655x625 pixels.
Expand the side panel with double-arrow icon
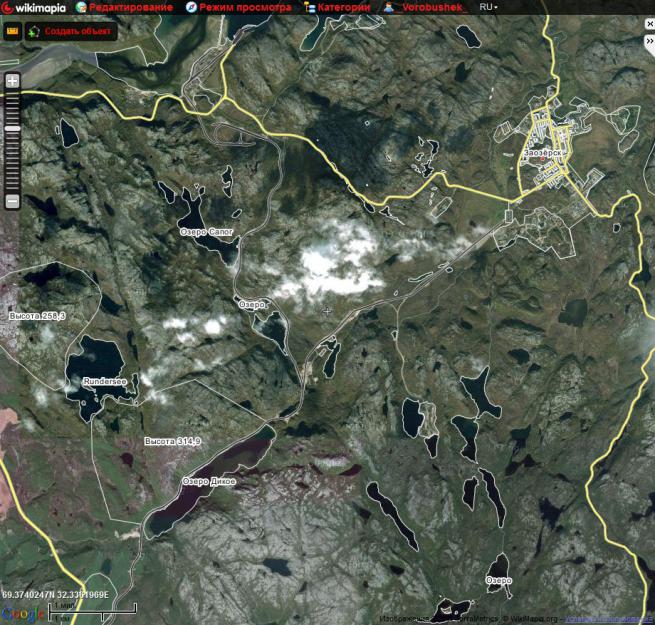pyautogui.click(x=649, y=42)
